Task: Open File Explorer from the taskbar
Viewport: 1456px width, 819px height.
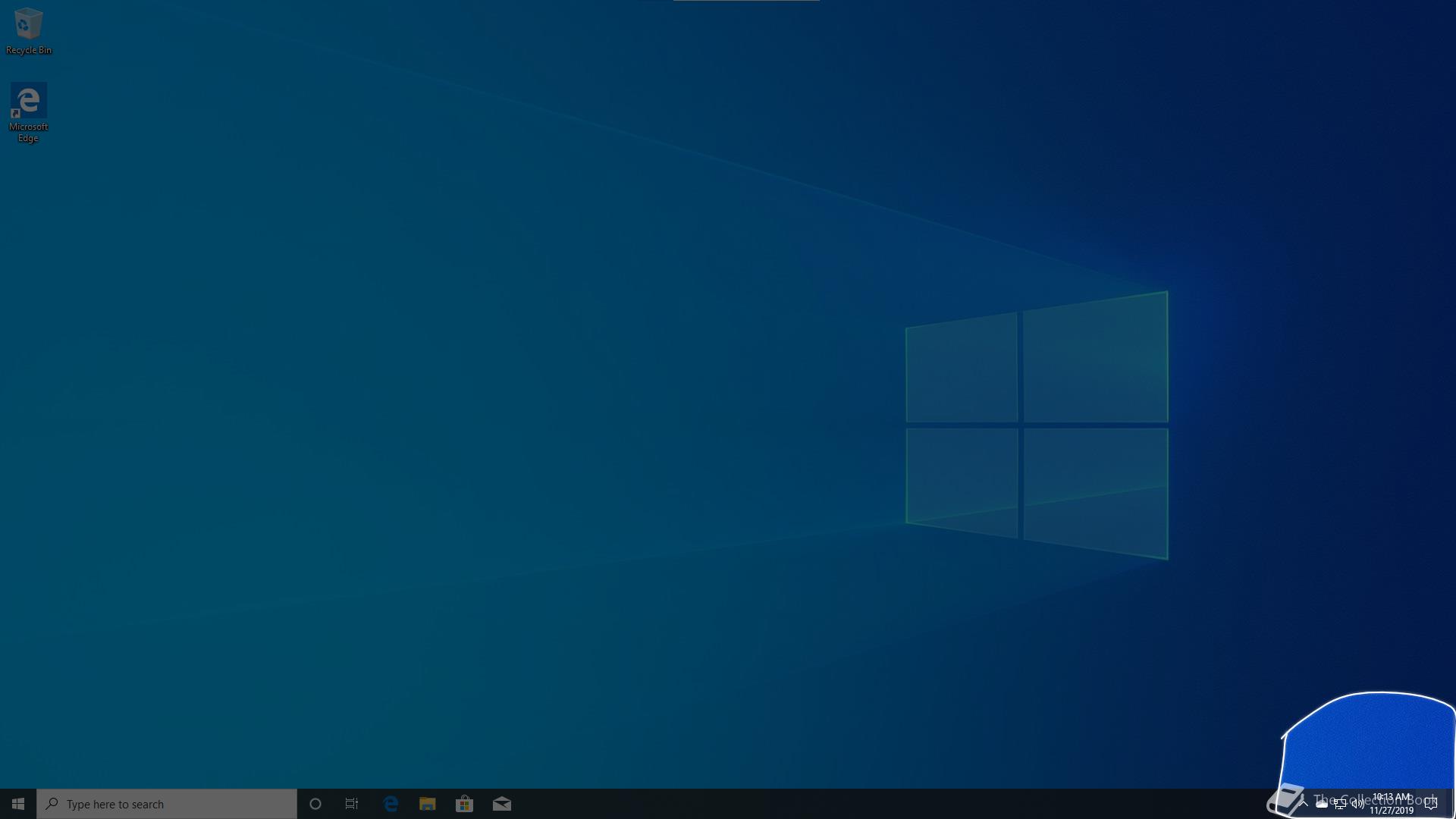Action: (428, 804)
